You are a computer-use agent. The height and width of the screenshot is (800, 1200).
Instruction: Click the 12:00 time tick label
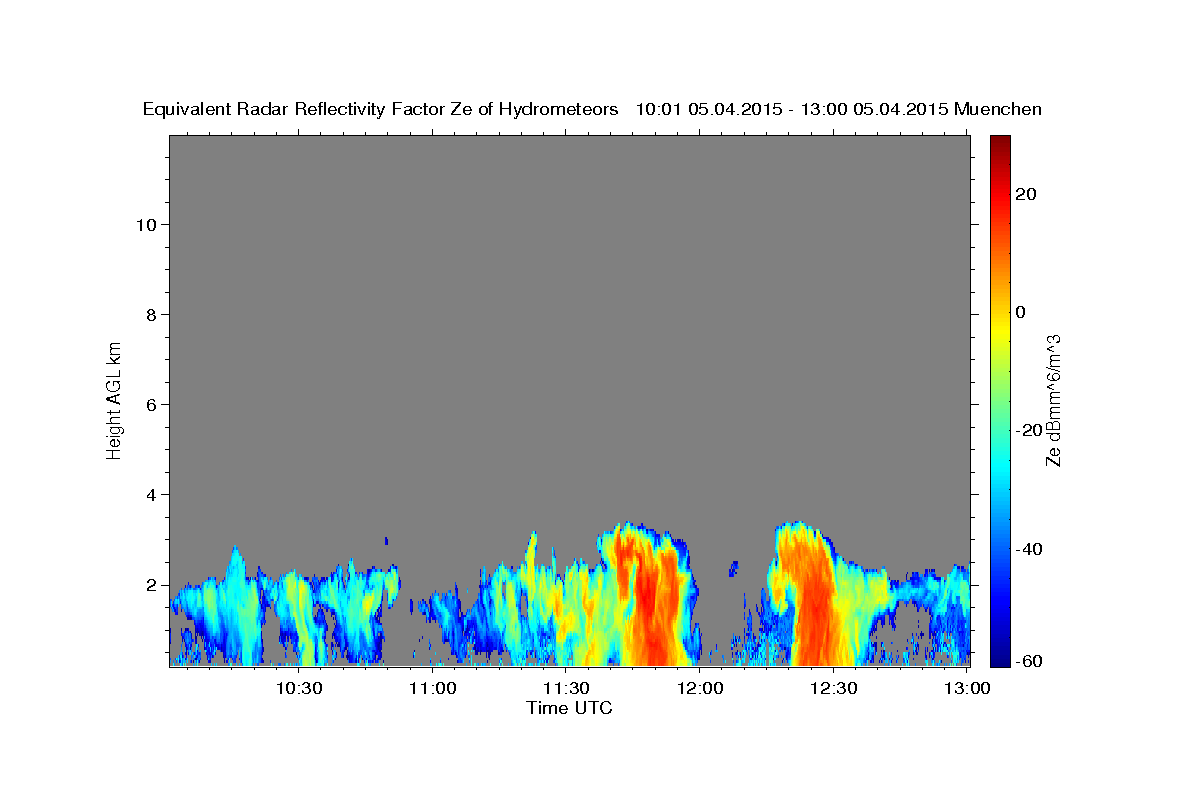[x=700, y=688]
